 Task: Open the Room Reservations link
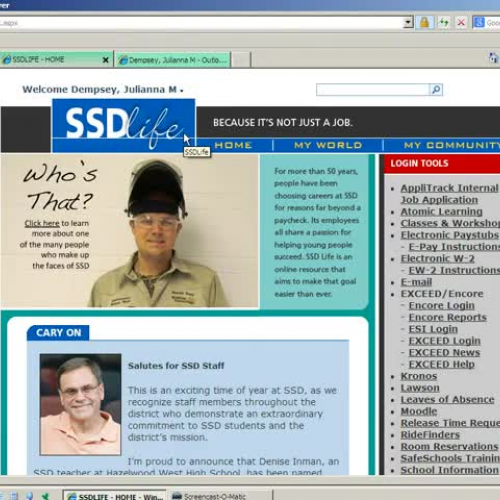coord(449,446)
